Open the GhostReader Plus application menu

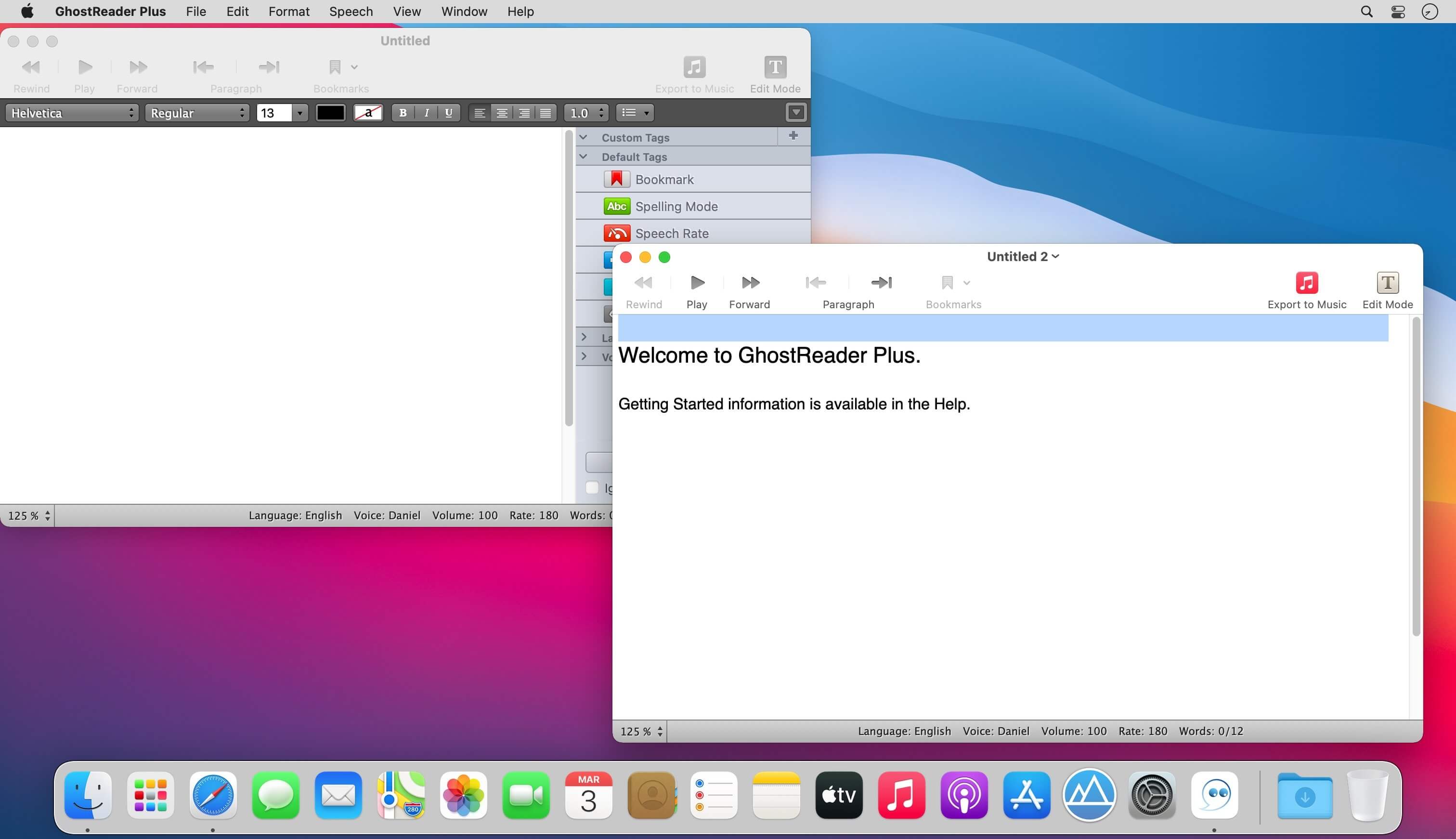point(111,12)
